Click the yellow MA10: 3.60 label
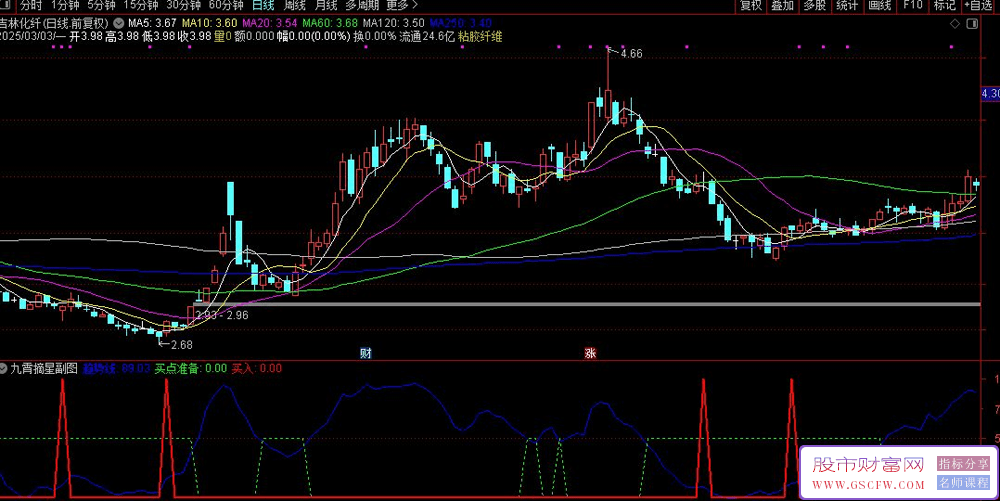This screenshot has width=1000, height=501. coord(209,23)
